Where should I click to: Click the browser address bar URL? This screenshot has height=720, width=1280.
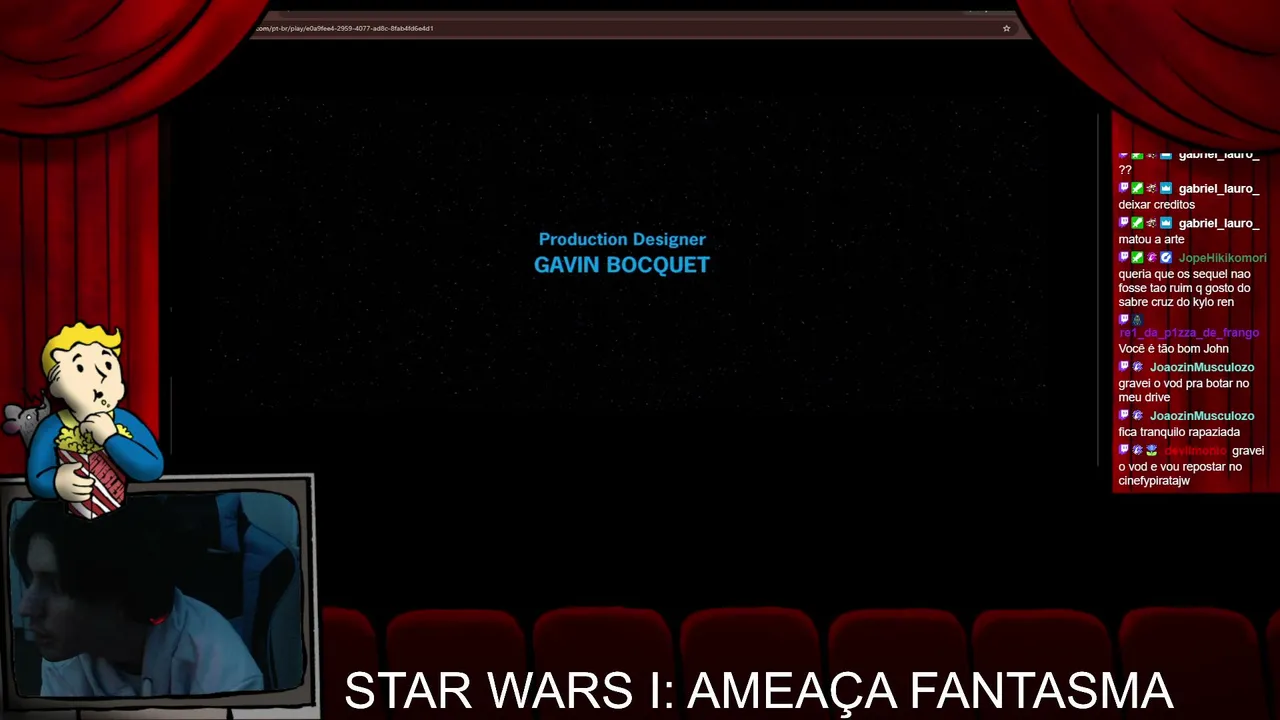click(344, 28)
